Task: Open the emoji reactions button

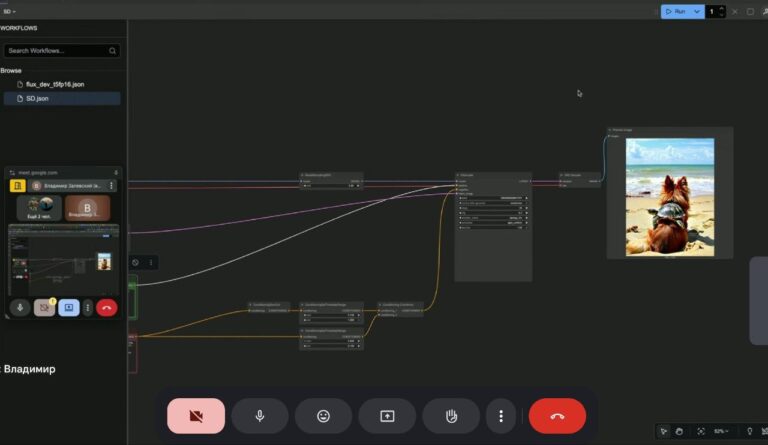Action: (x=323, y=416)
